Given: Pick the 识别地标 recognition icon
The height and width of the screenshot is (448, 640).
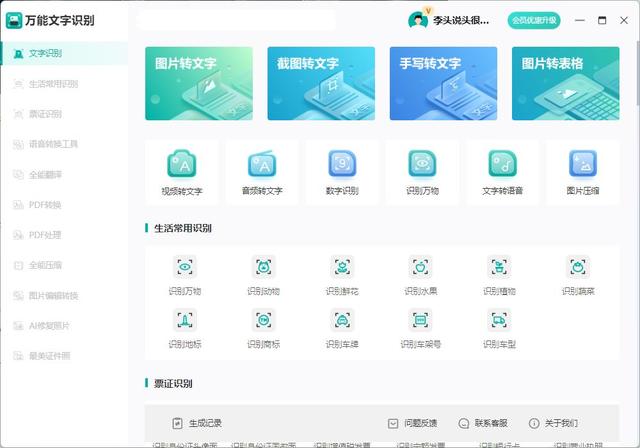Looking at the screenshot, I should click(x=184, y=320).
